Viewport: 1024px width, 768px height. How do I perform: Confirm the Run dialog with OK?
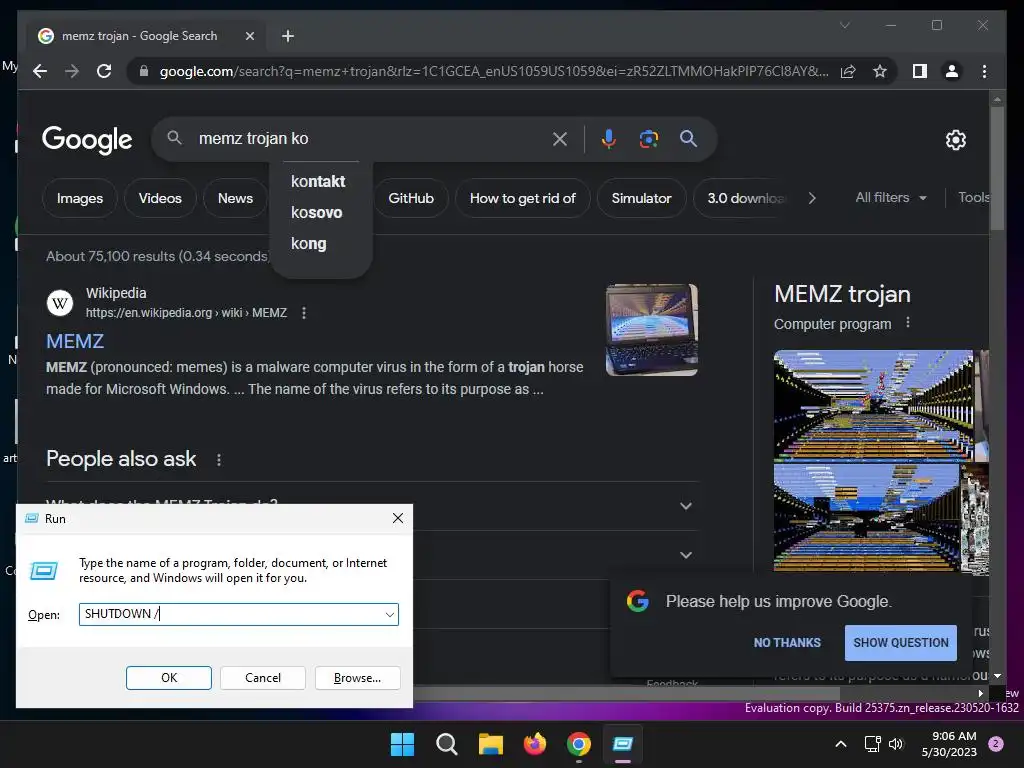tap(168, 678)
